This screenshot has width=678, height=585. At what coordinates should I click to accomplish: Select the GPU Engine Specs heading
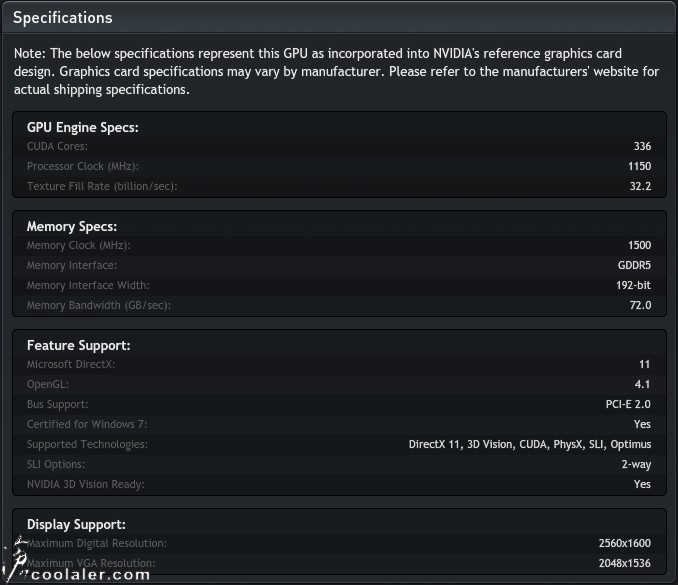click(83, 128)
